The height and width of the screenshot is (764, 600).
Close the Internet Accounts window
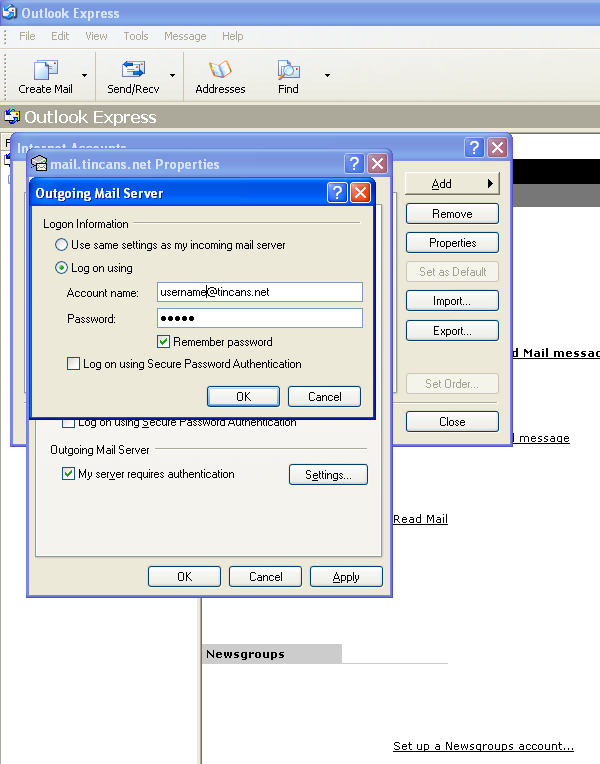tap(498, 147)
